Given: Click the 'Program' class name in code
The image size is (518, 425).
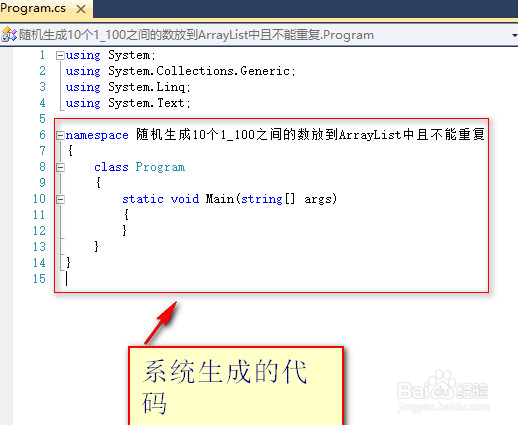Looking at the screenshot, I should [x=160, y=167].
